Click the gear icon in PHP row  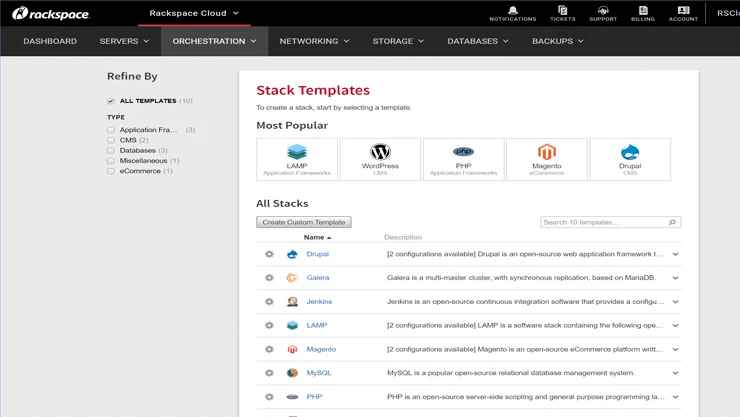pos(269,397)
